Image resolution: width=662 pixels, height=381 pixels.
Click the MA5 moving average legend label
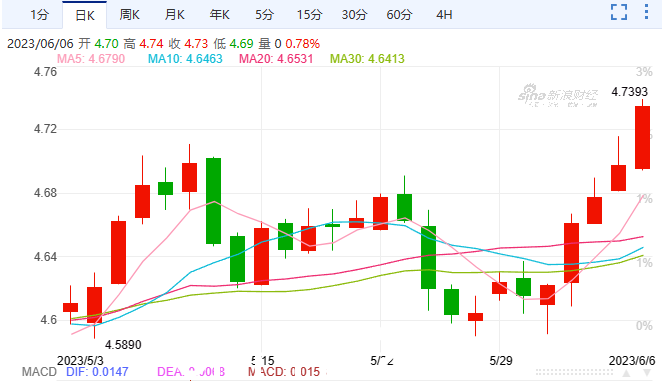coord(91,59)
